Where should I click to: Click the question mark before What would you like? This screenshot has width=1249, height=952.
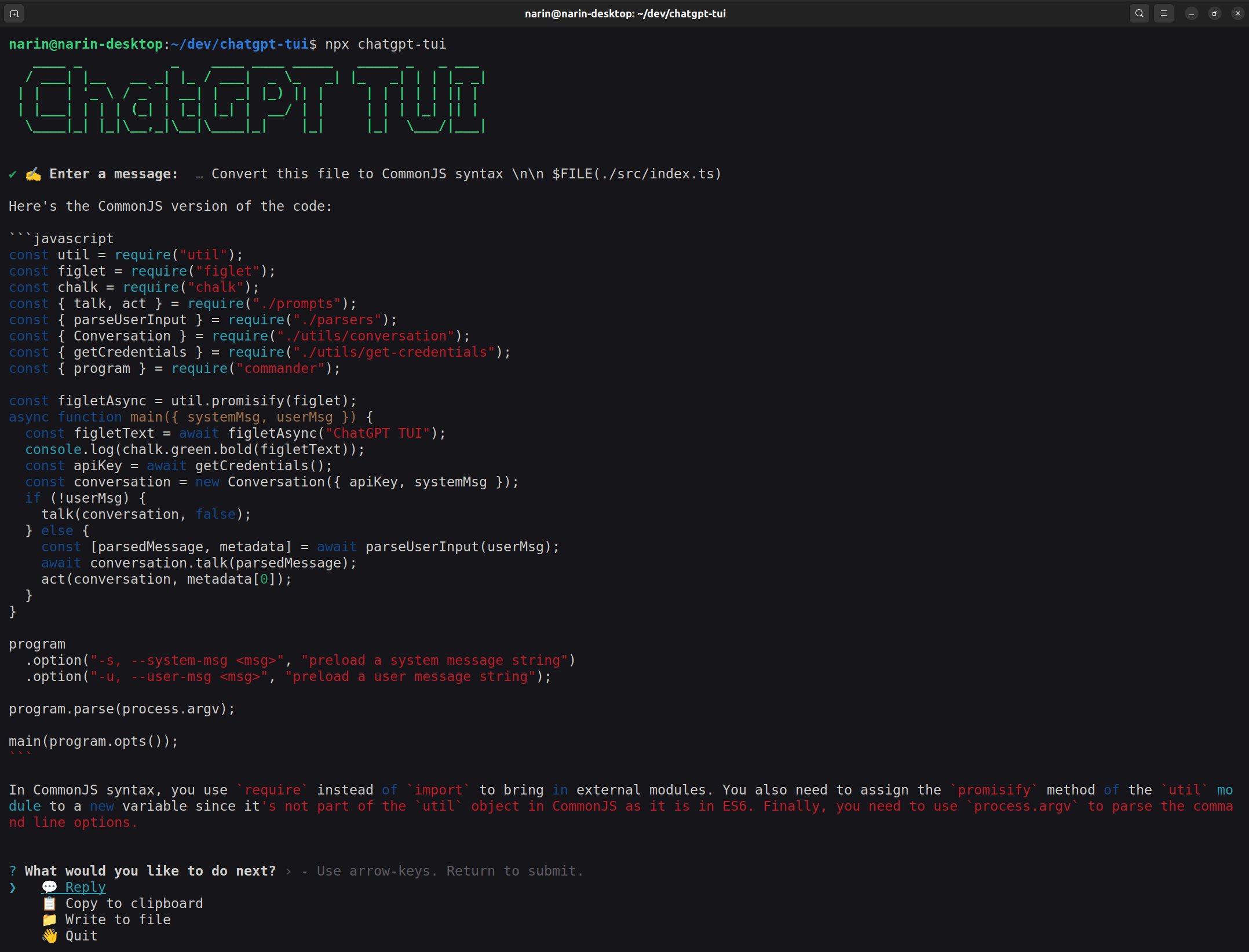point(13,871)
